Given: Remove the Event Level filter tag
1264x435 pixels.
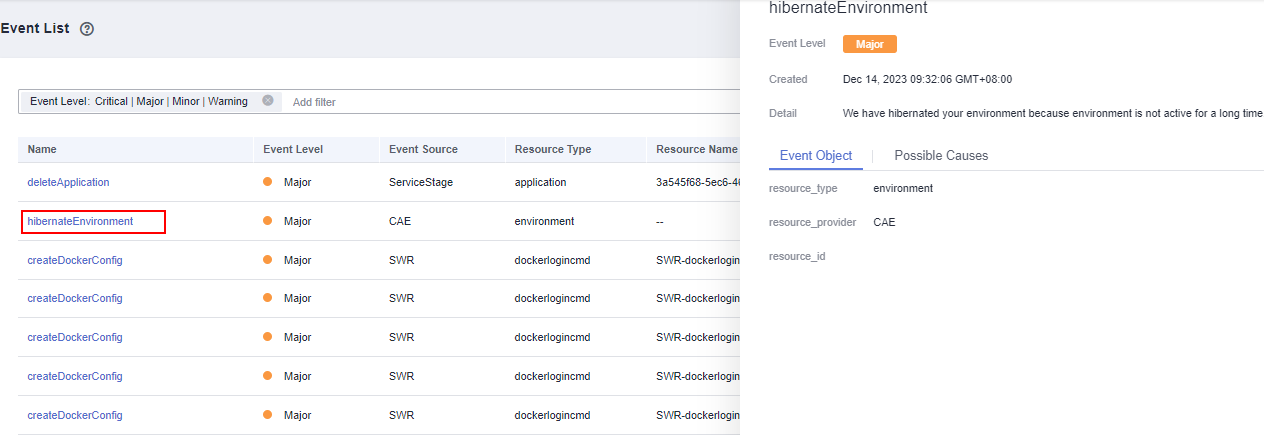Looking at the screenshot, I should (268, 101).
